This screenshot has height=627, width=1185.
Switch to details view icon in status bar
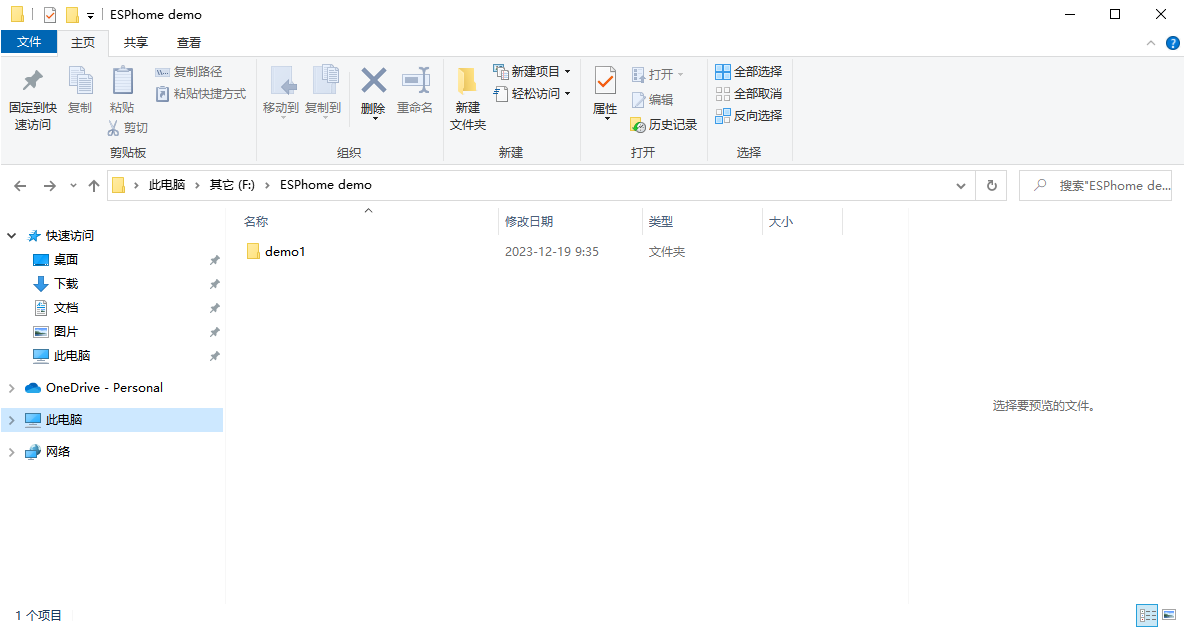pos(1147,615)
